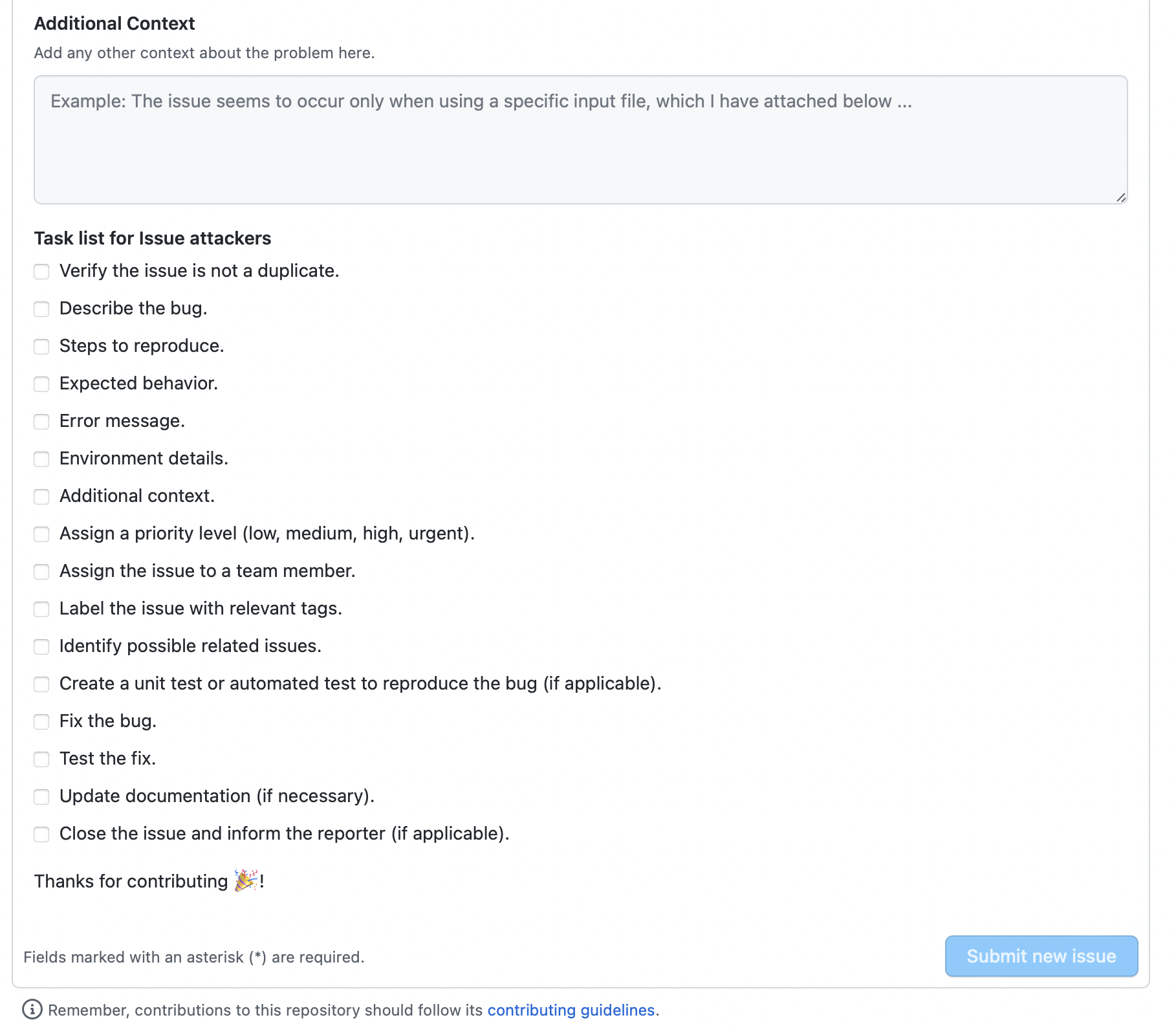Screen dimensions: 1176x1035
Task: Tick the 'Fix the bug' checkbox
Action: [41, 722]
